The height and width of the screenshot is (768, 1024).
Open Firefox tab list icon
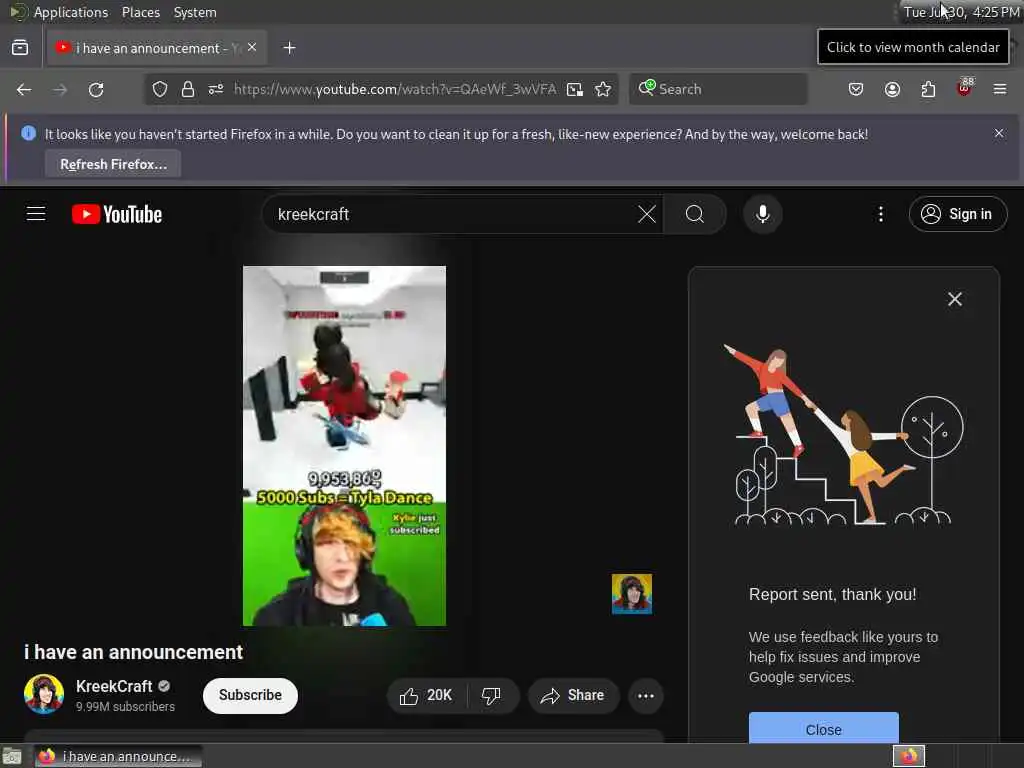pyautogui.click(x=20, y=48)
